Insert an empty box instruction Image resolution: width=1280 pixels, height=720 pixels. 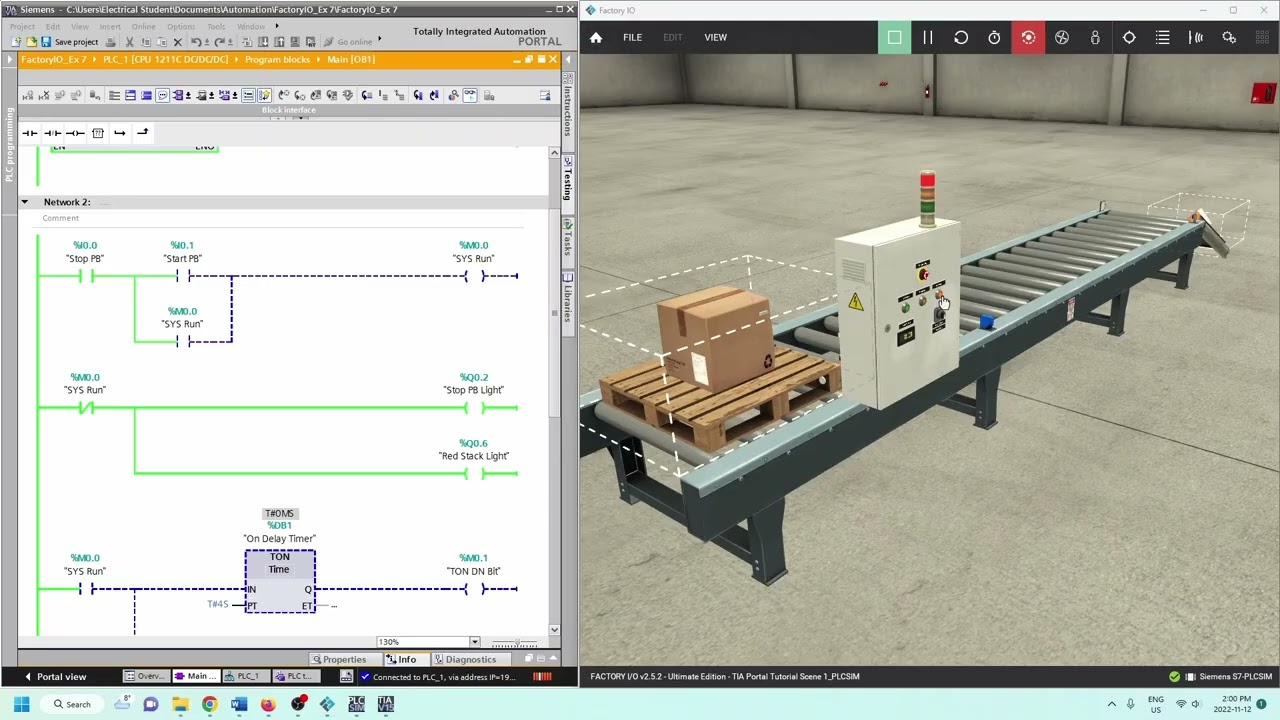coord(98,133)
